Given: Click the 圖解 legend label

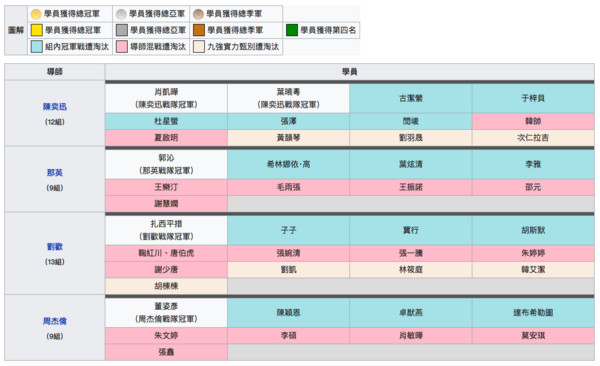Looking at the screenshot, I should tap(16, 30).
